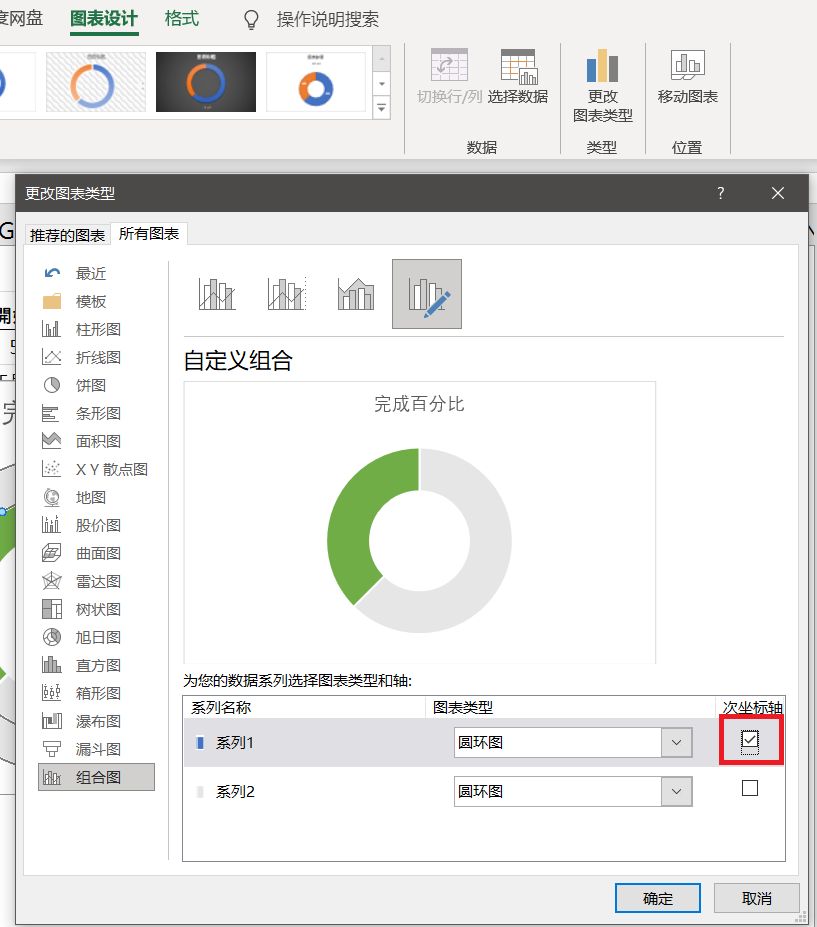The width and height of the screenshot is (817, 927).
Task: Choose Column chart (柱形图) category
Action: click(96, 329)
